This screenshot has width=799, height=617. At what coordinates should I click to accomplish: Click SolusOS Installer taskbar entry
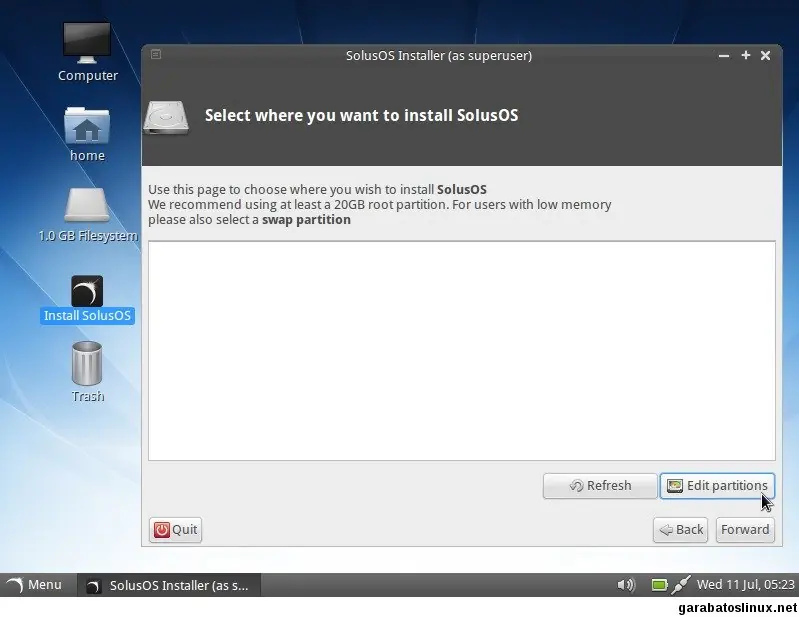click(x=169, y=585)
